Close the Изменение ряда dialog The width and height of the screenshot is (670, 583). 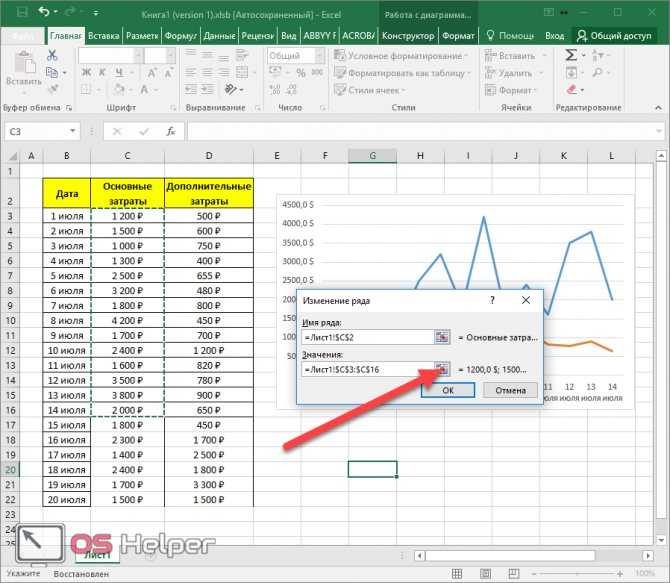(x=526, y=300)
